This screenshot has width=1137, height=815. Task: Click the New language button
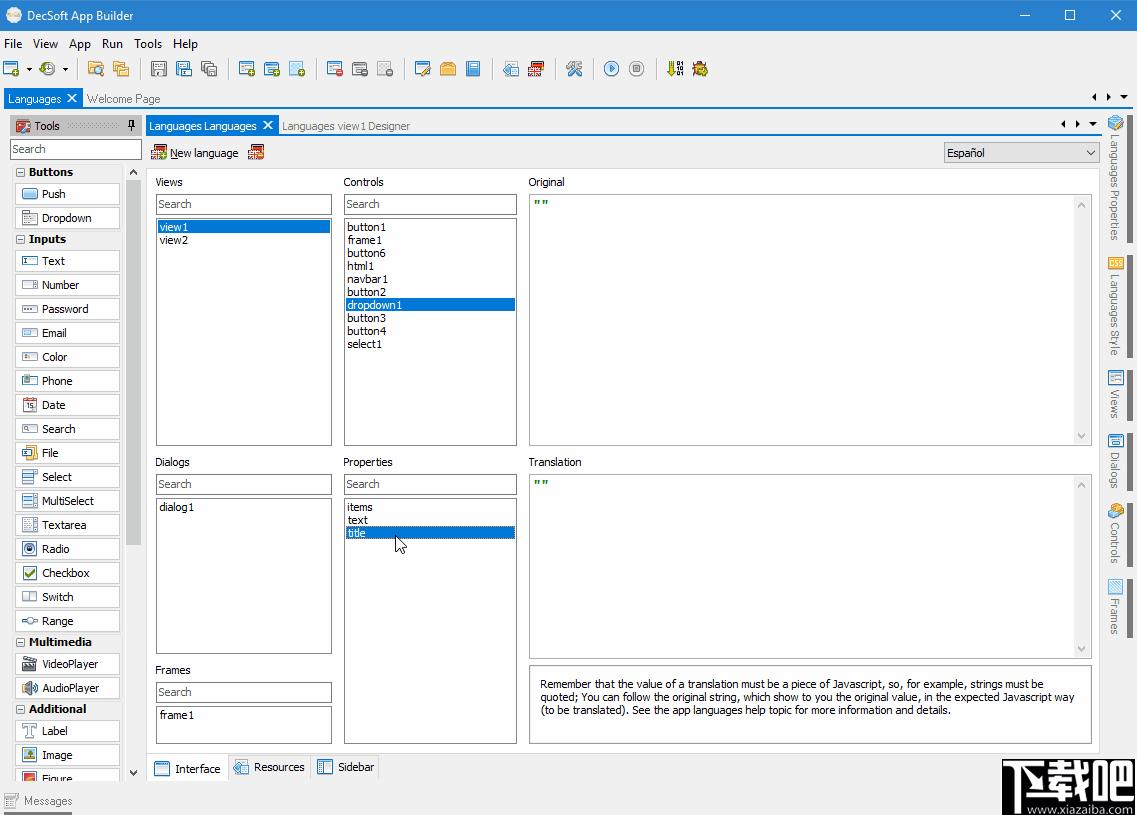195,153
